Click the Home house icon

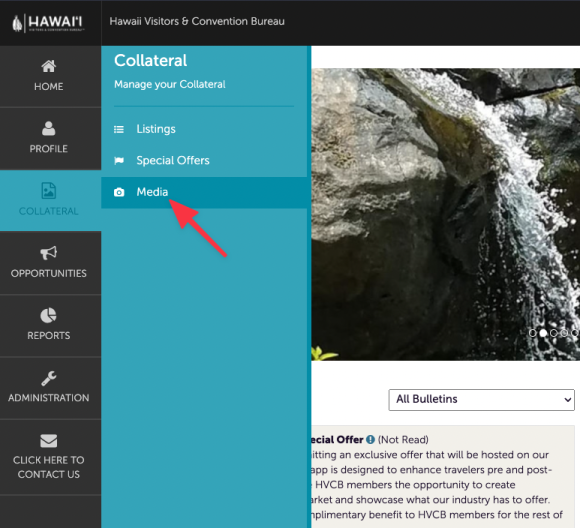point(48,66)
